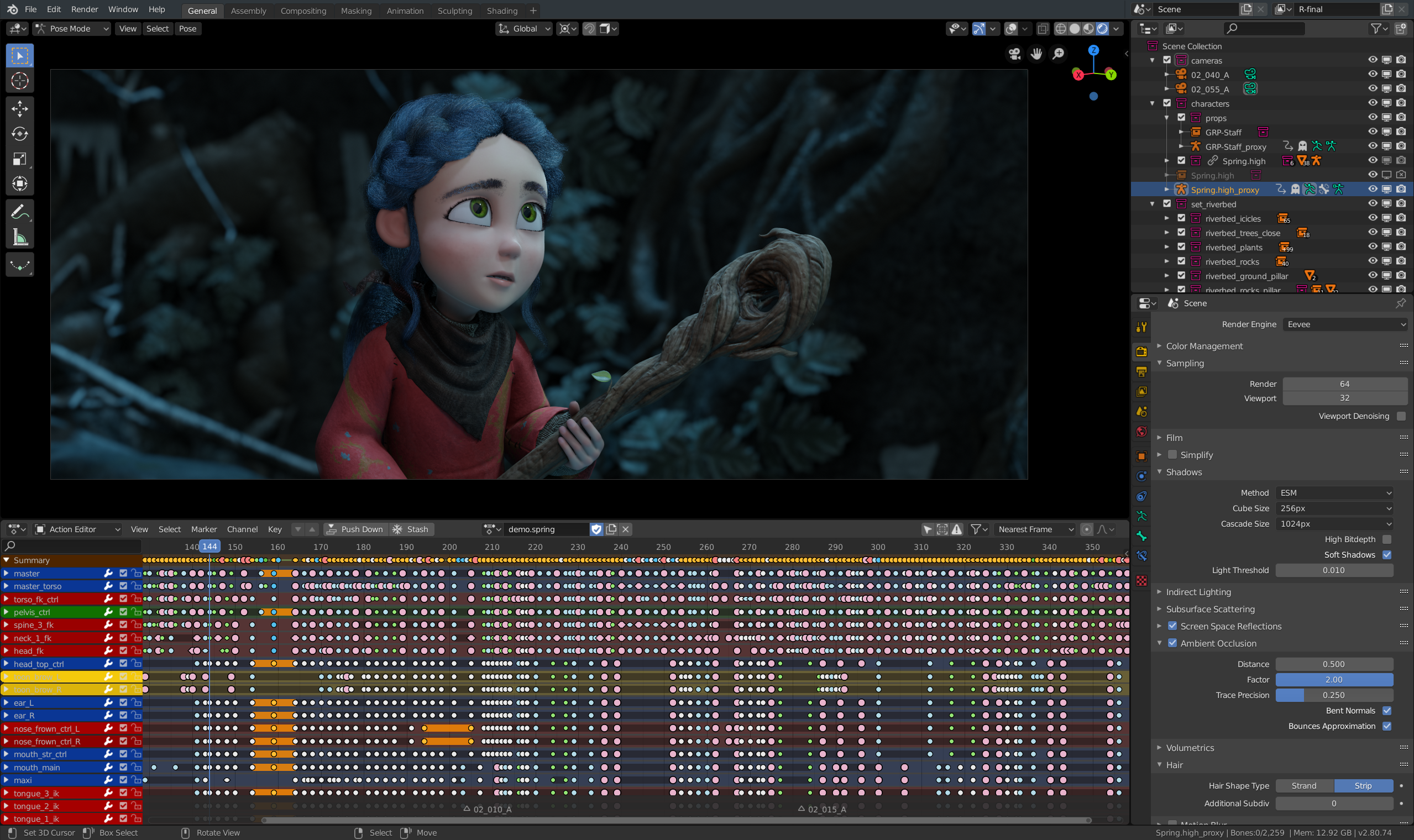Select rendered viewport shading mode
1414x840 pixels.
tap(1102, 28)
